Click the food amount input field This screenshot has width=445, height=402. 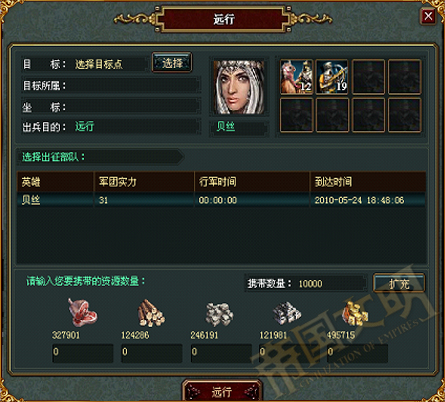pyautogui.click(x=82, y=353)
